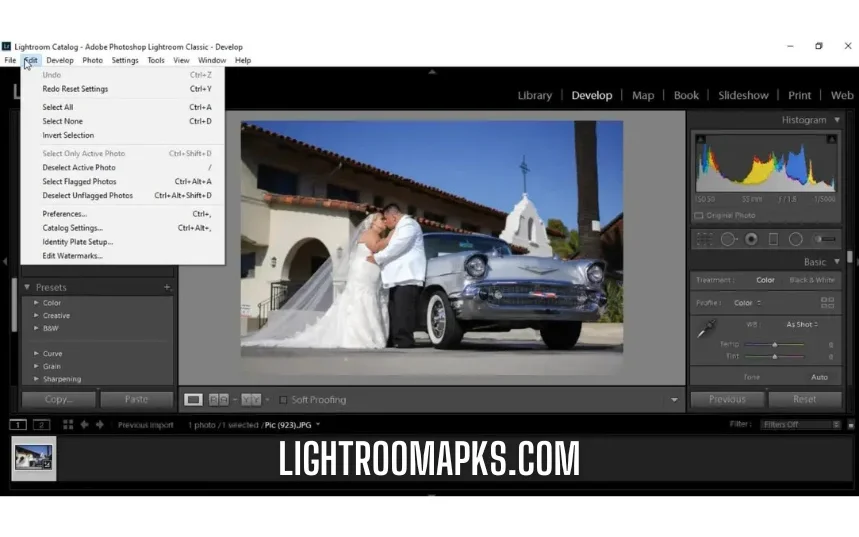Switch to Reference view R|A icon
This screenshot has width=859, height=537.
pyautogui.click(x=219, y=400)
